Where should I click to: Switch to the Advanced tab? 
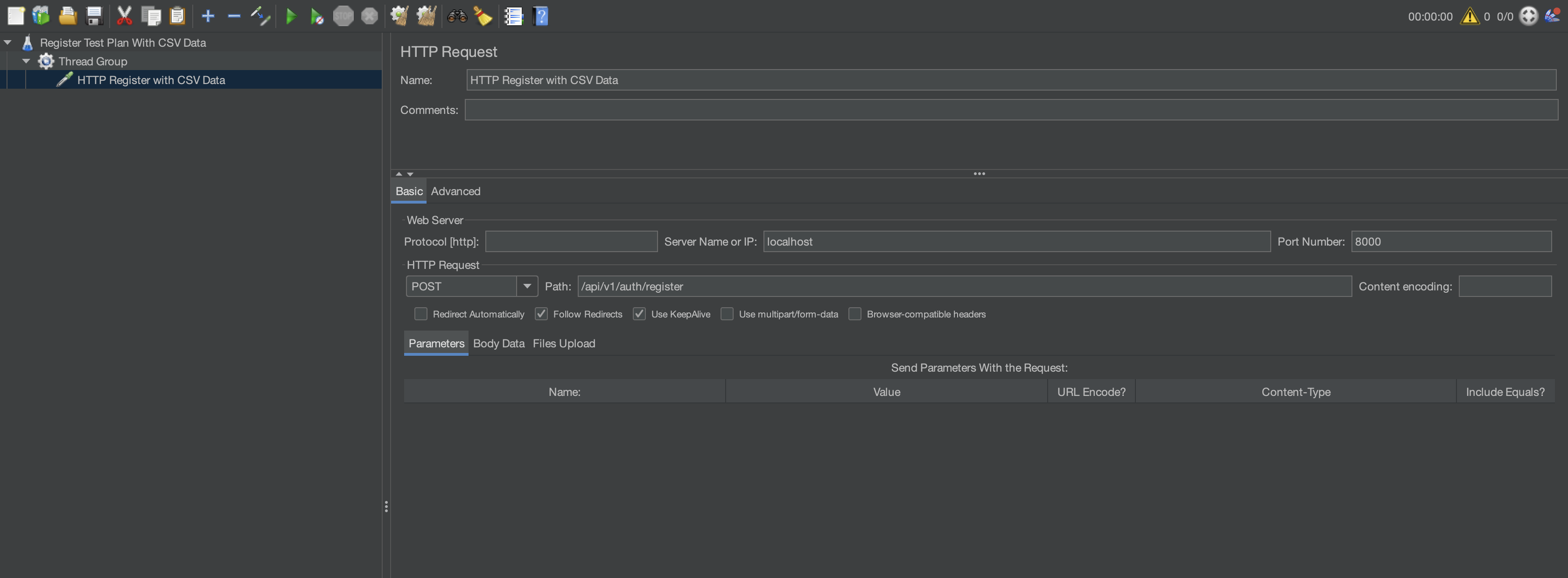pyautogui.click(x=455, y=190)
